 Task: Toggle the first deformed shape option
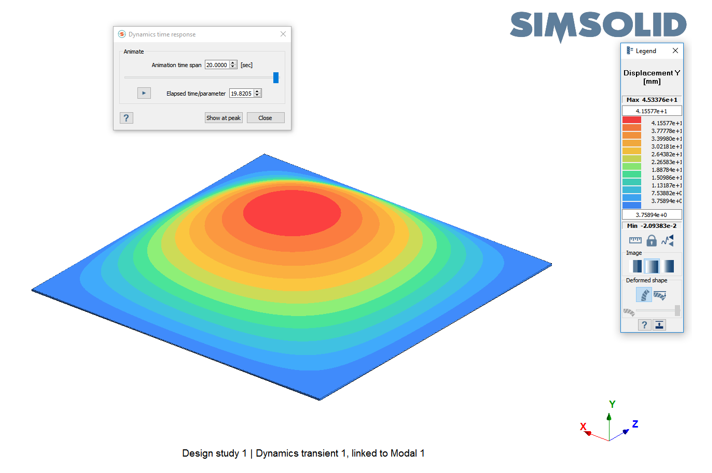coord(644,295)
